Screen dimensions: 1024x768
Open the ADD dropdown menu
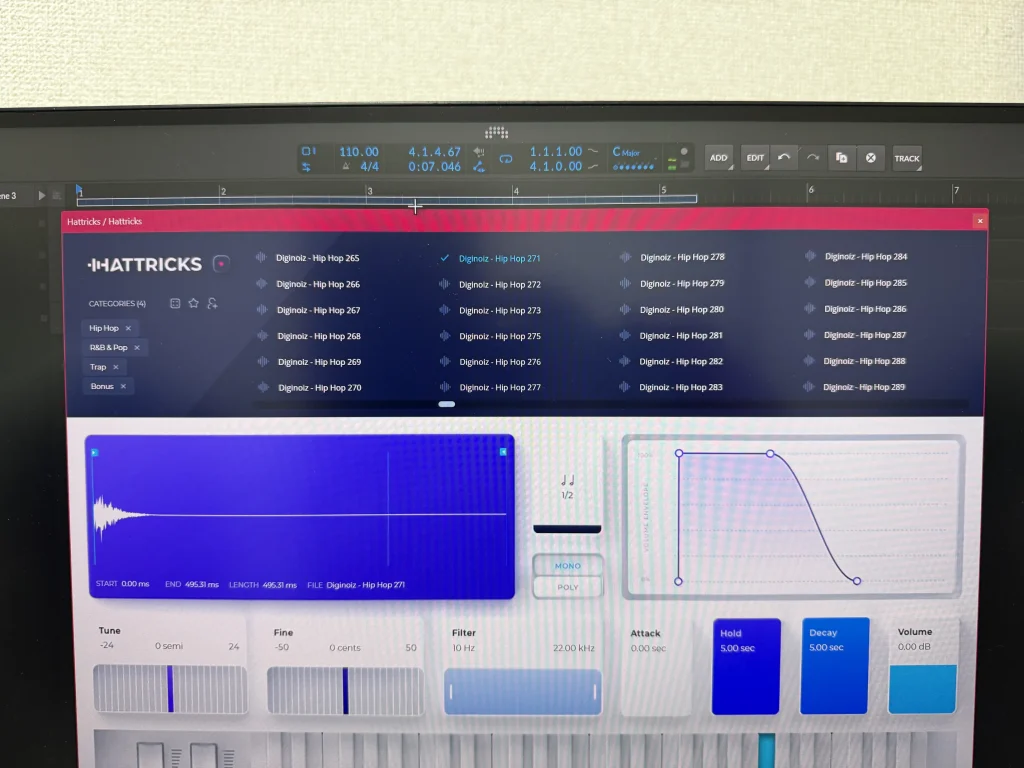pyautogui.click(x=719, y=158)
